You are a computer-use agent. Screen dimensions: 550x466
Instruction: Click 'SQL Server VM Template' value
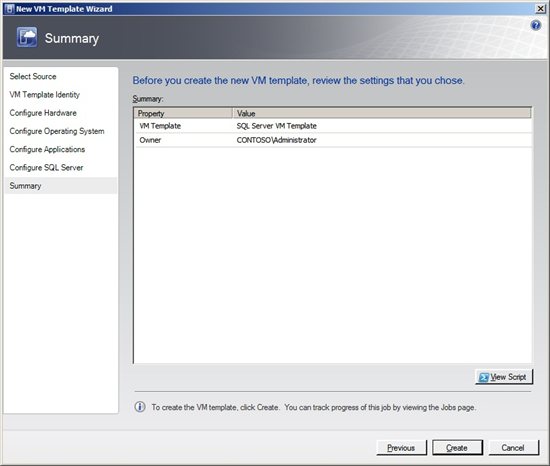276,126
